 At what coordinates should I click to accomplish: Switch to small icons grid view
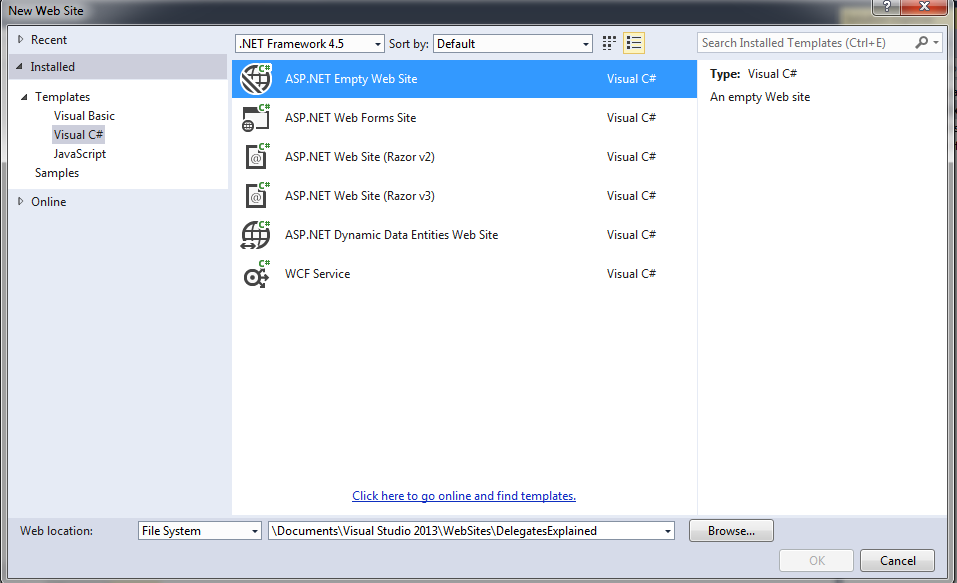point(609,43)
